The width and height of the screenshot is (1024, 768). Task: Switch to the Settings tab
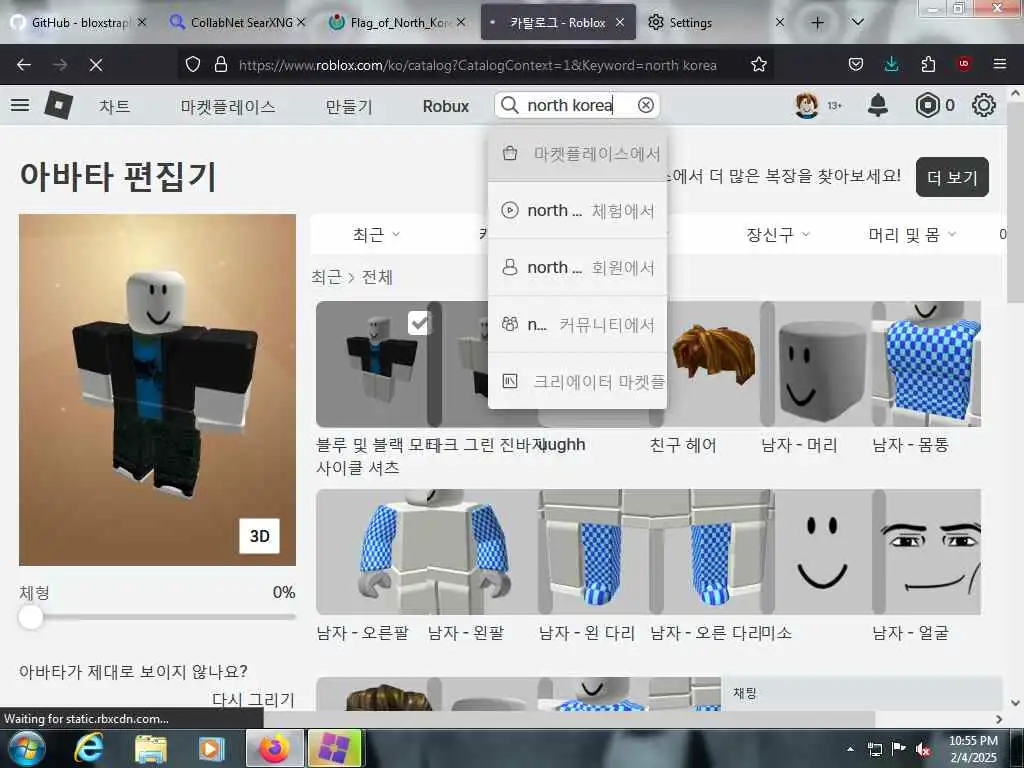coord(714,23)
